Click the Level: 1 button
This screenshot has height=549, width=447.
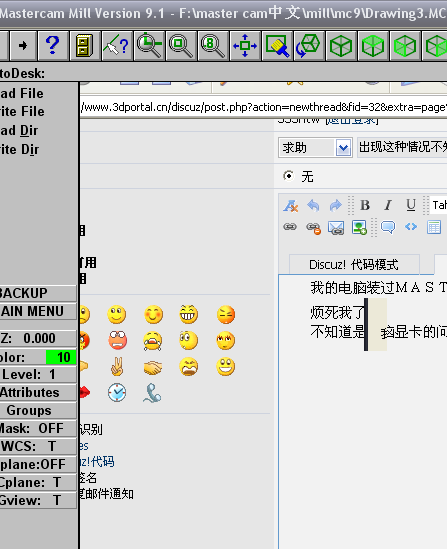[x=37, y=375]
